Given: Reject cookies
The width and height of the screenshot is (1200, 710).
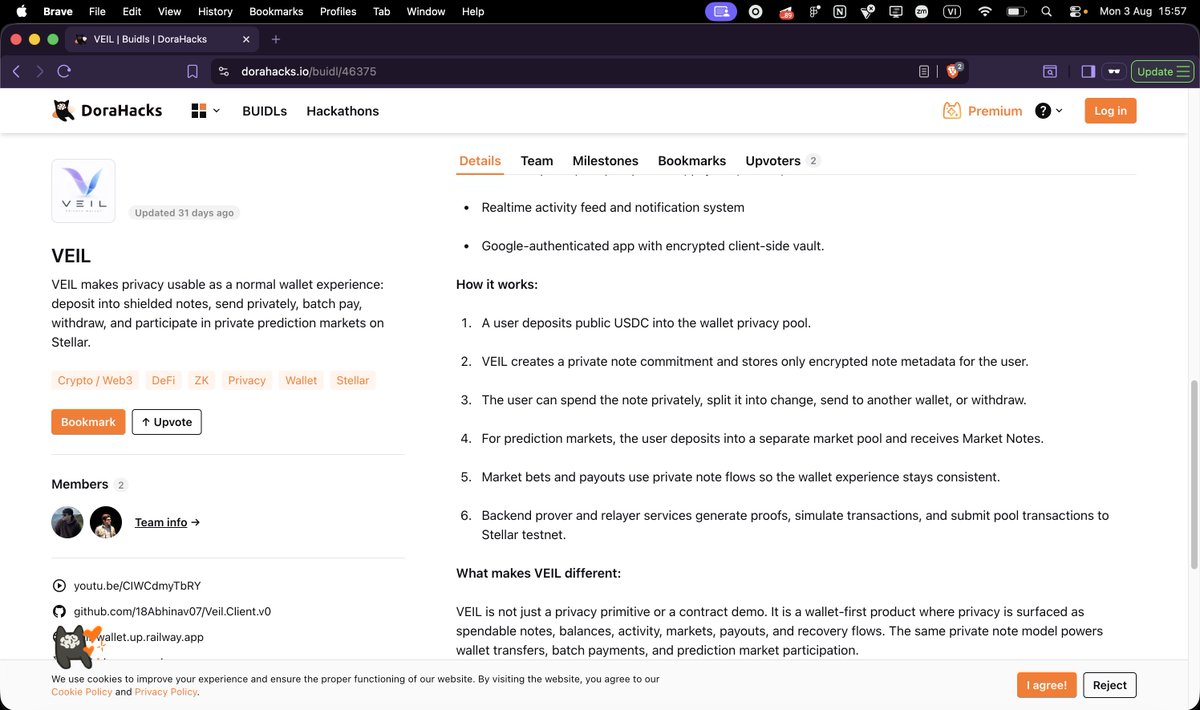Looking at the screenshot, I should [1110, 685].
